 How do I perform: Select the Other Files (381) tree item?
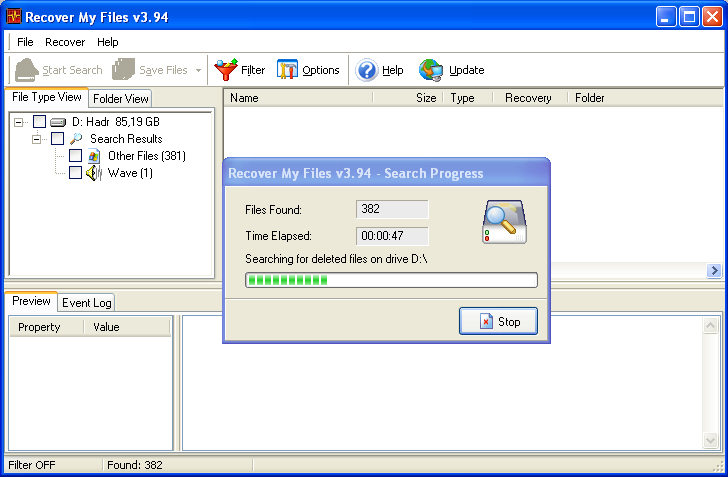click(x=147, y=156)
